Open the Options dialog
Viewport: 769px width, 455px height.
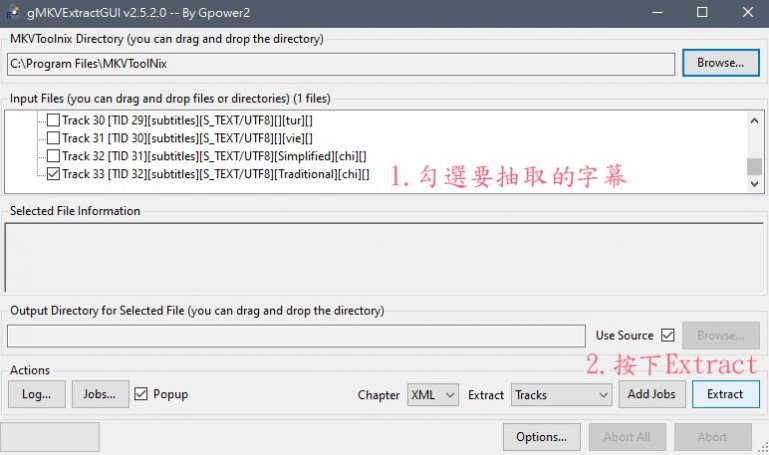(541, 437)
